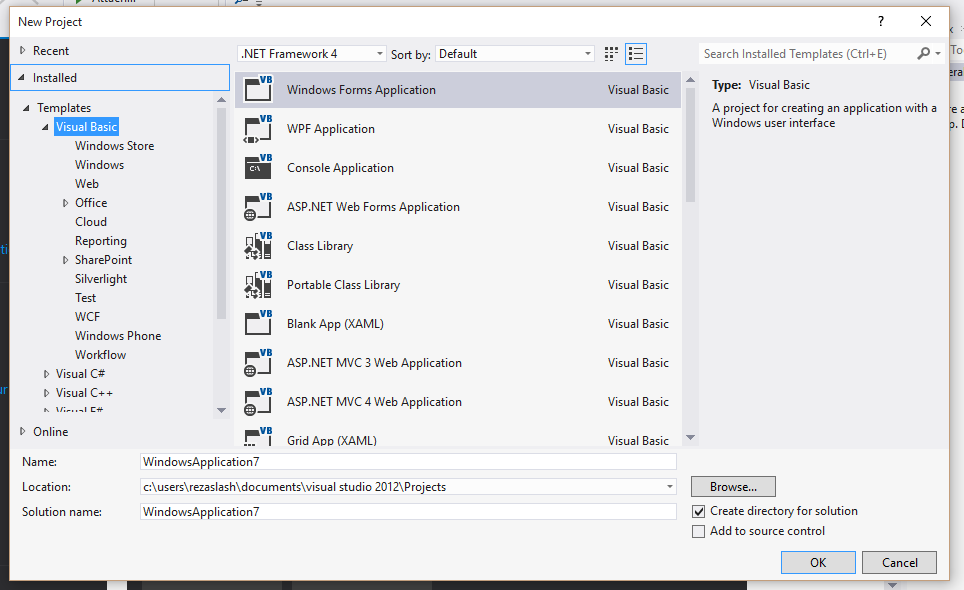Click the Search Installed Templates field
This screenshot has width=964, height=590.
tap(807, 54)
